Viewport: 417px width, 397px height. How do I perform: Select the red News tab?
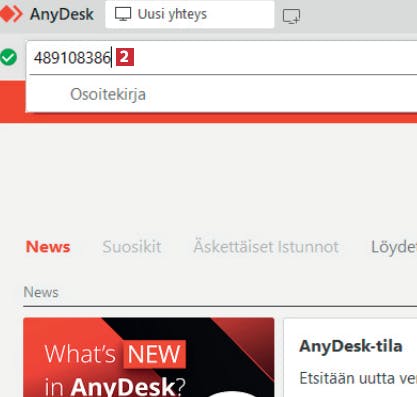[x=48, y=247]
